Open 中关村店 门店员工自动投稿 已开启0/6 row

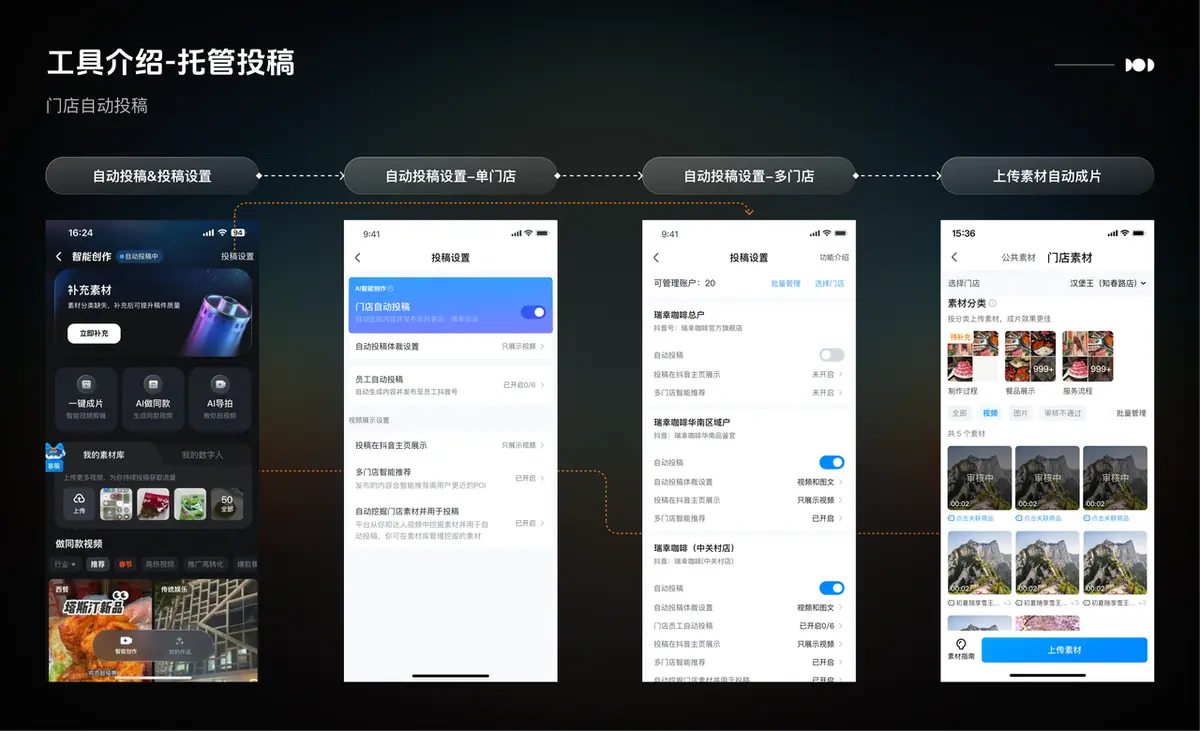[x=749, y=626]
